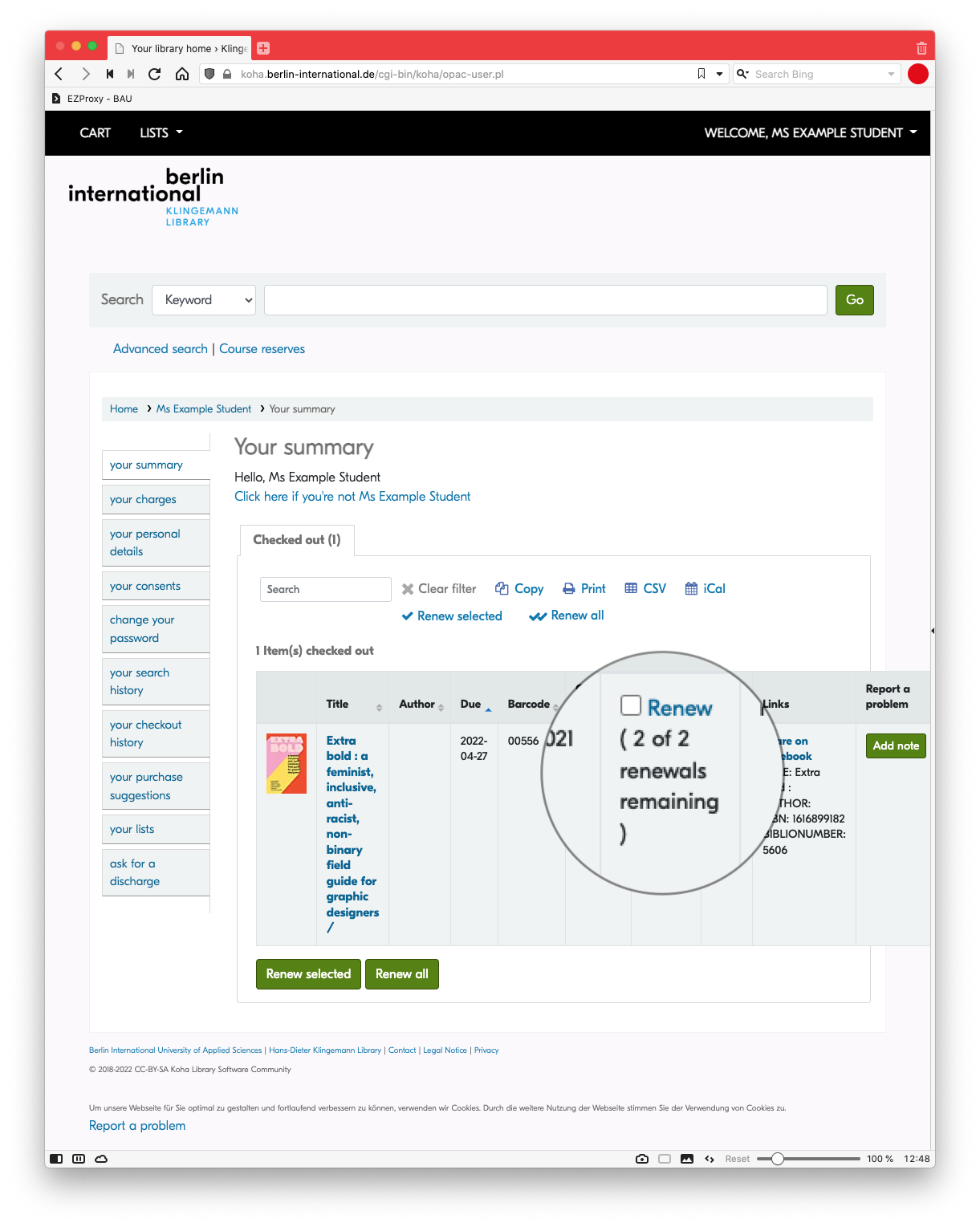
Task: Open closed tabs trash icon
Action: pyautogui.click(x=921, y=48)
